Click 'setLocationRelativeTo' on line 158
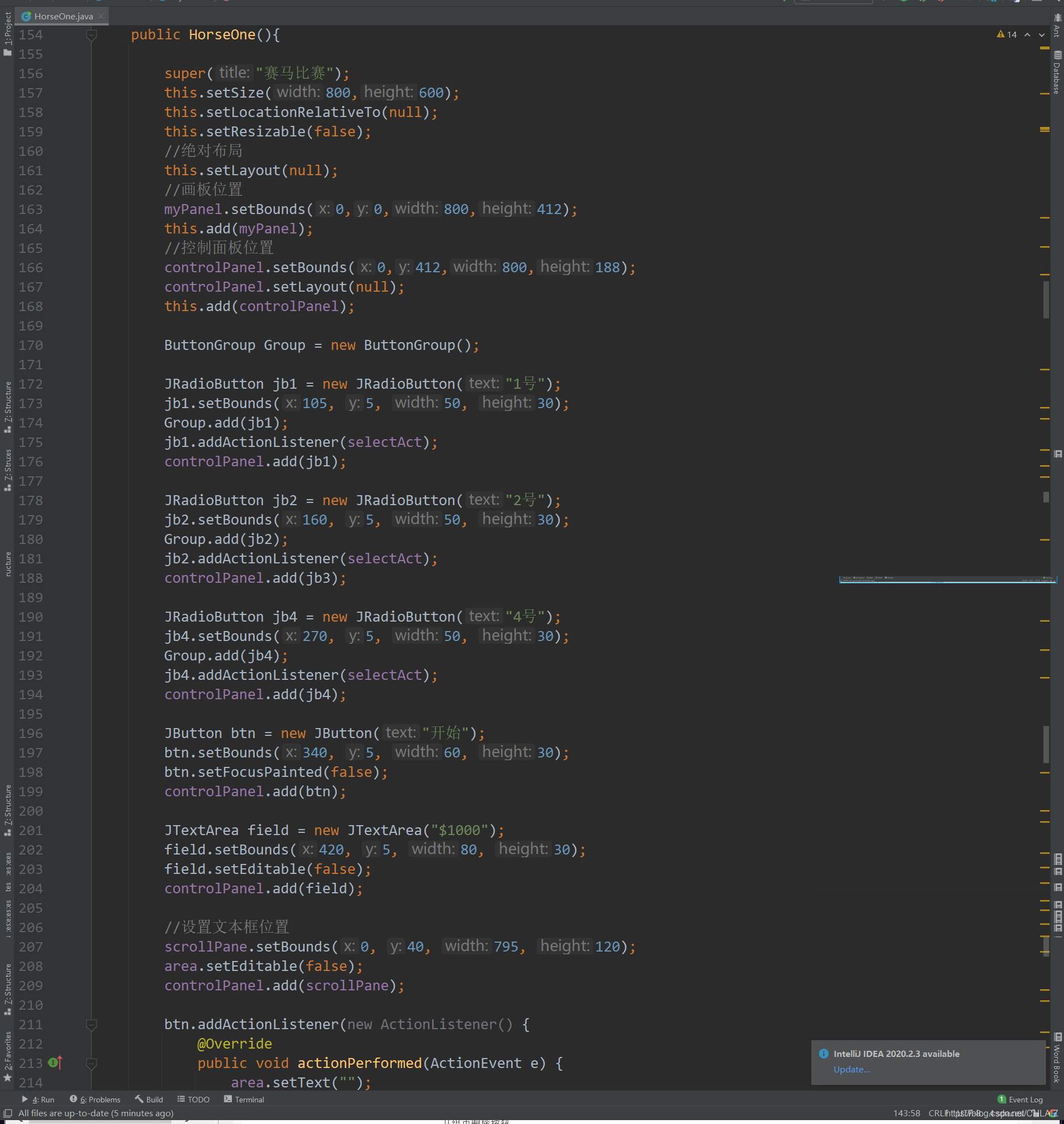 [x=293, y=112]
